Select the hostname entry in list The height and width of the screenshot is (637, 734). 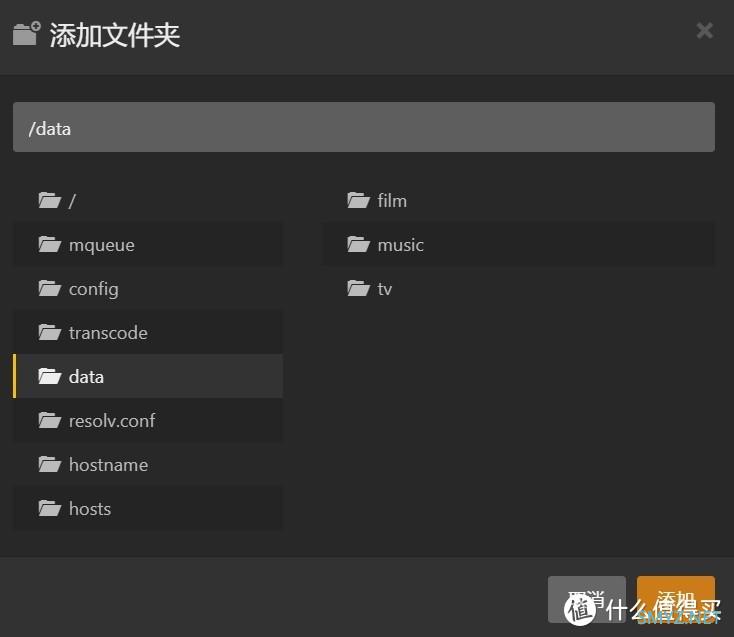(x=108, y=465)
